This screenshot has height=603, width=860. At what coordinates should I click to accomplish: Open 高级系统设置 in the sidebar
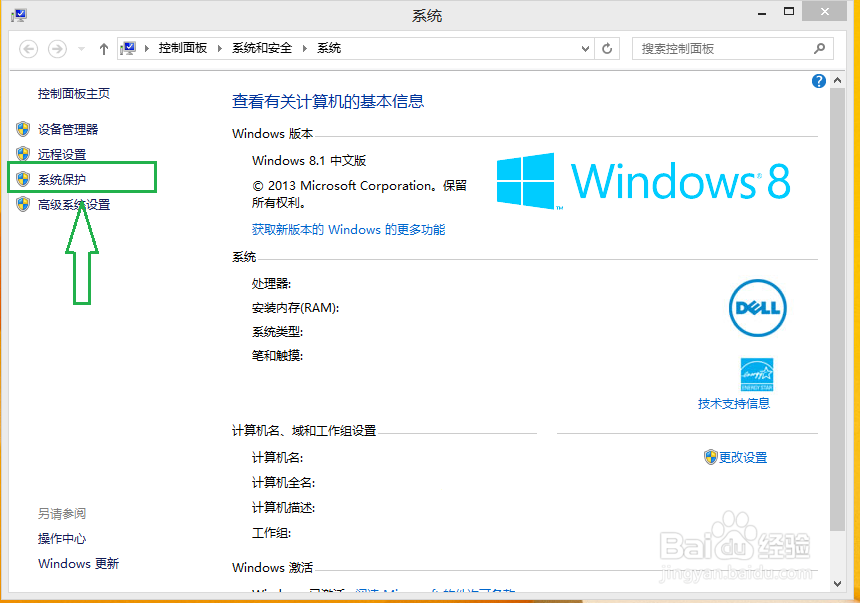point(74,205)
